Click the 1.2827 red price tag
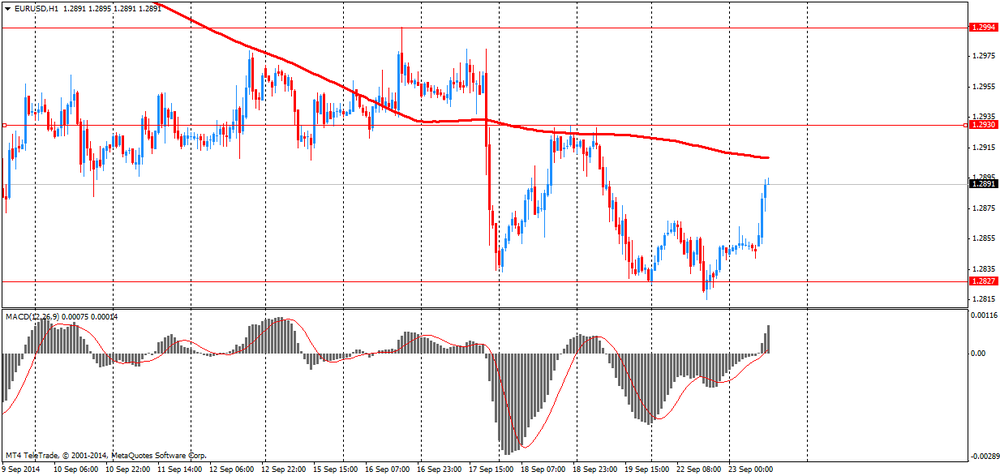 (x=982, y=282)
